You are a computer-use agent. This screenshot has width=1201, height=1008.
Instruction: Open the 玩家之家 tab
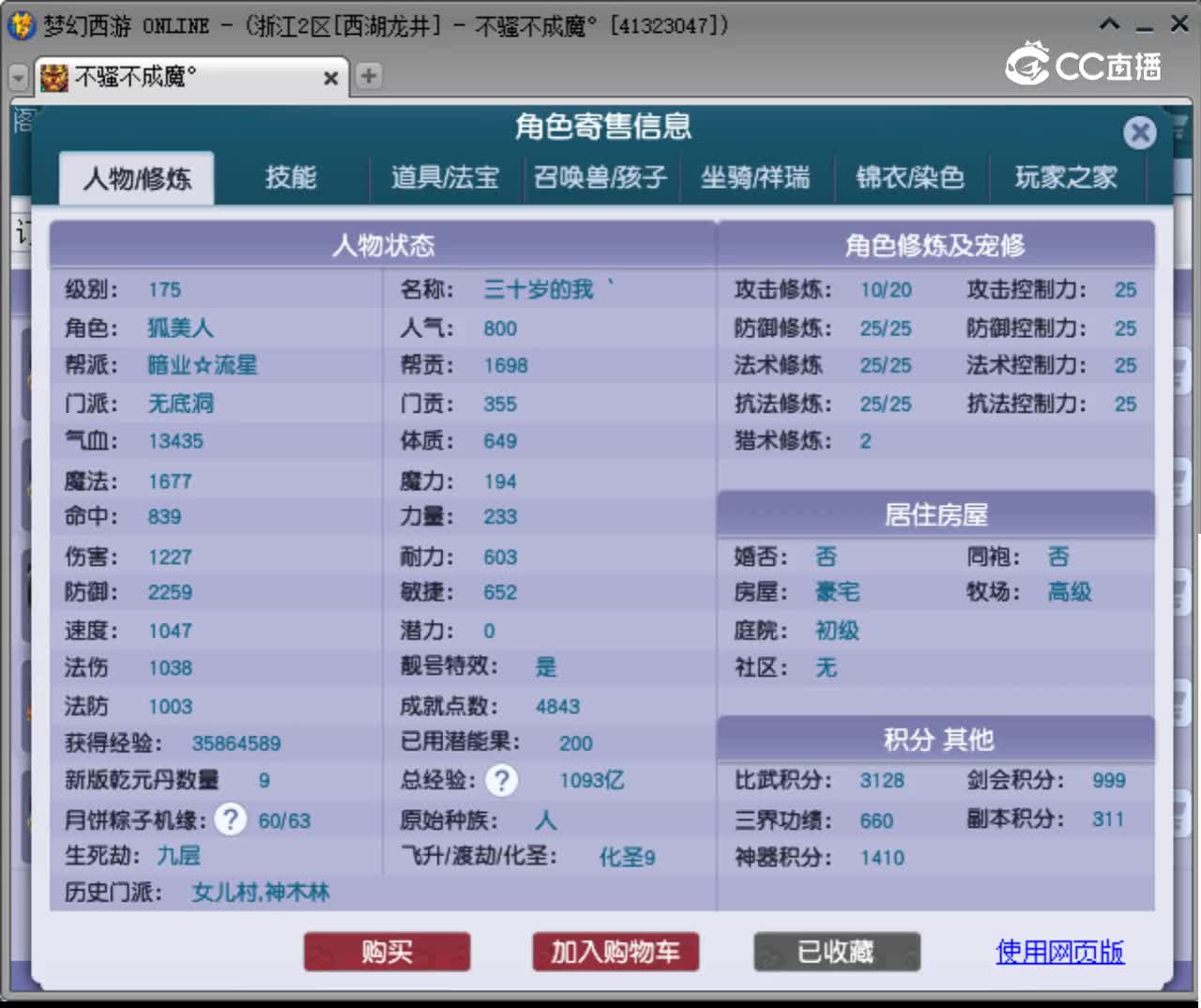(x=1066, y=177)
